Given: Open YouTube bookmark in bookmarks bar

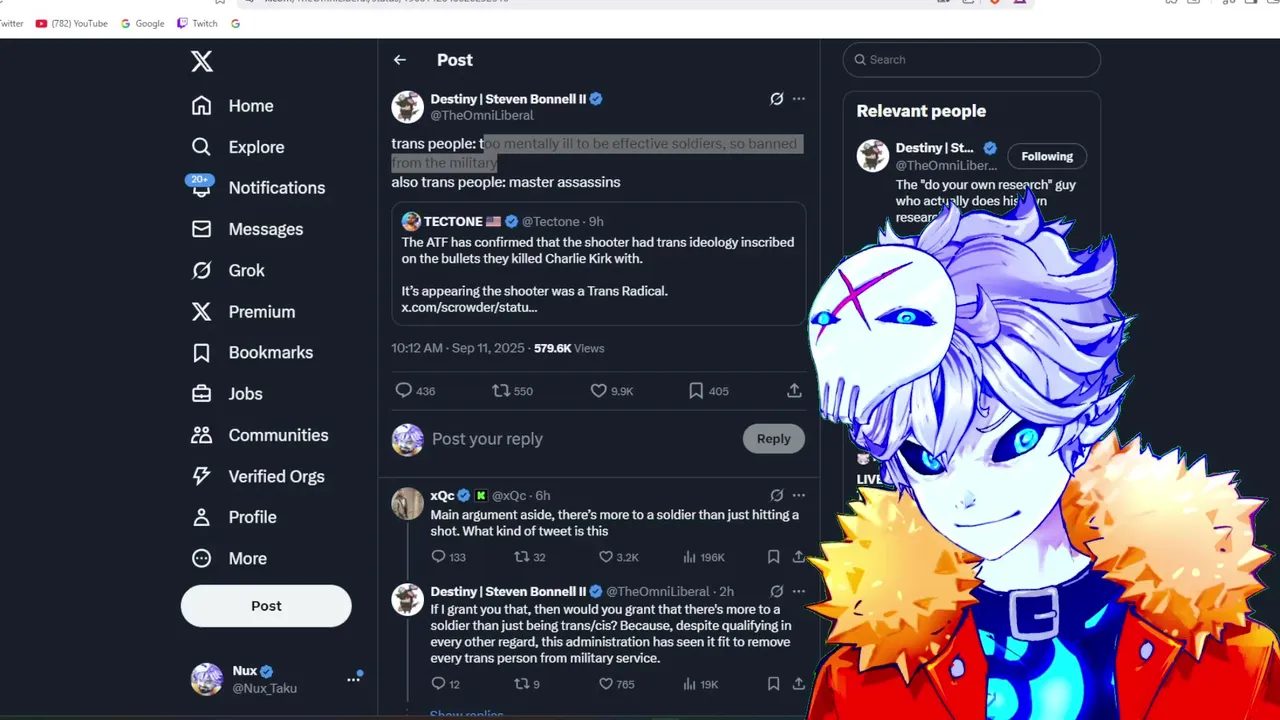Looking at the screenshot, I should [x=71, y=23].
